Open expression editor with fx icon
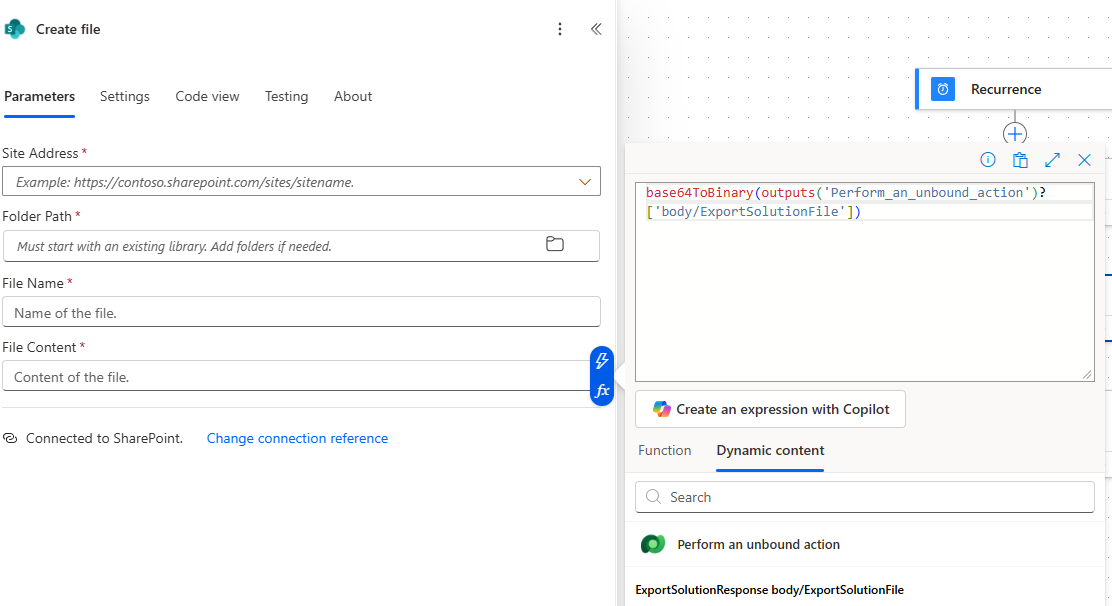The image size is (1112, 606). 601,391
